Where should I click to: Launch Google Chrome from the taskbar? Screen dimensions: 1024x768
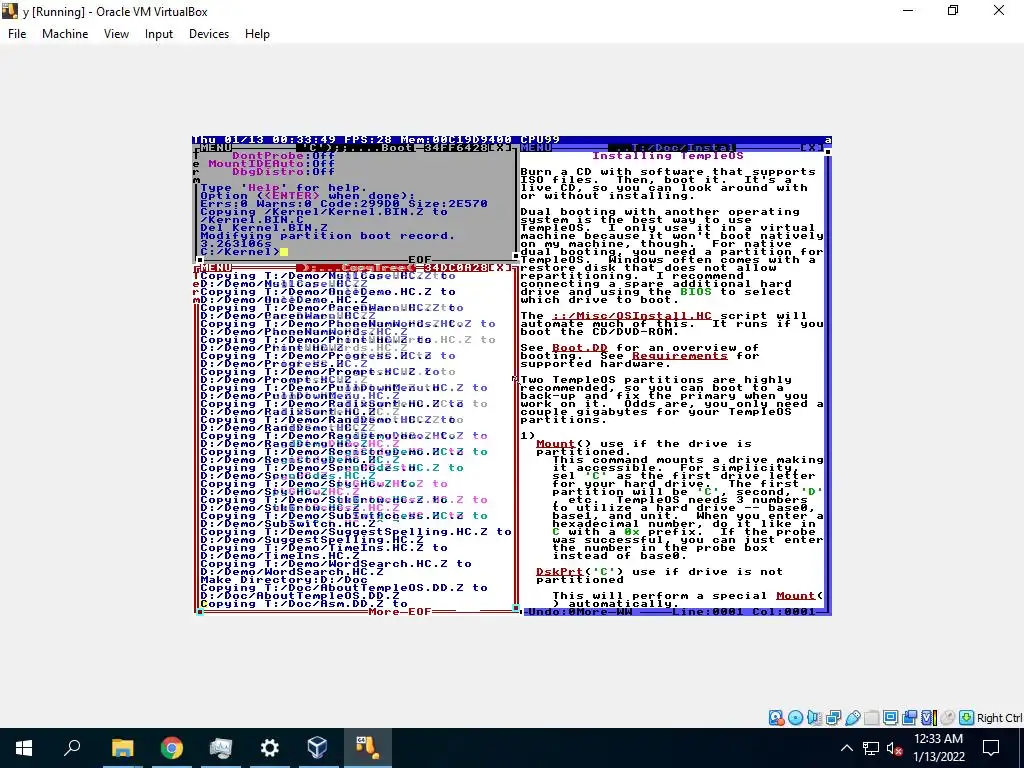(x=171, y=748)
